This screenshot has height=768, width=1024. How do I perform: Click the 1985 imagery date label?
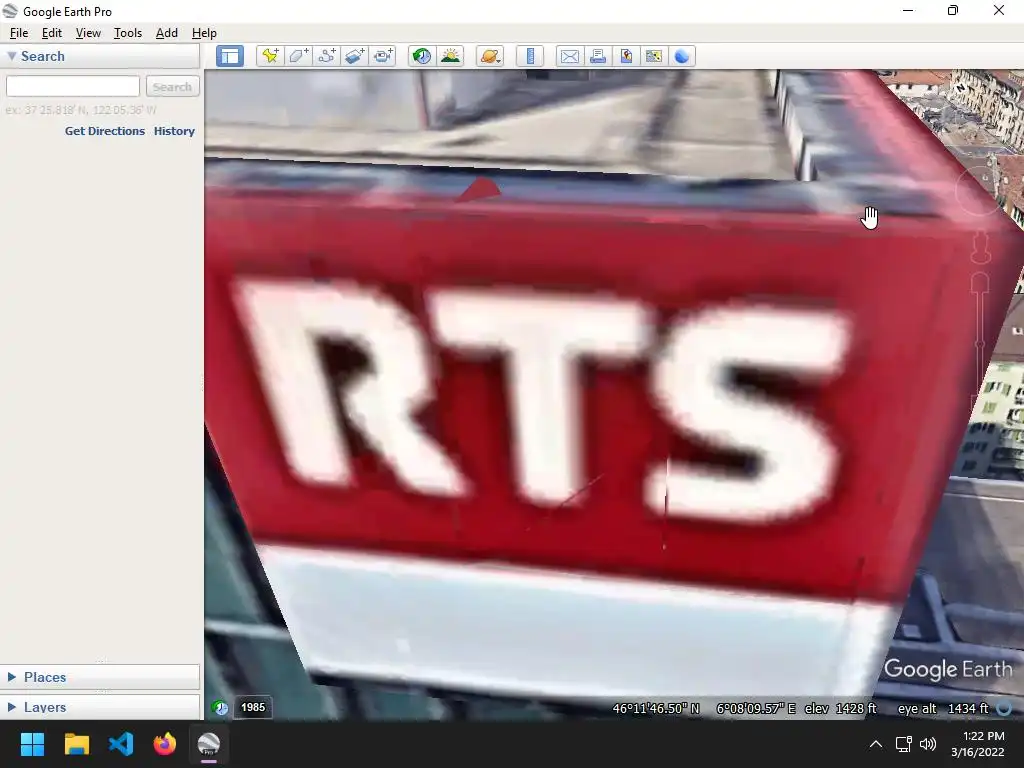[x=253, y=707]
